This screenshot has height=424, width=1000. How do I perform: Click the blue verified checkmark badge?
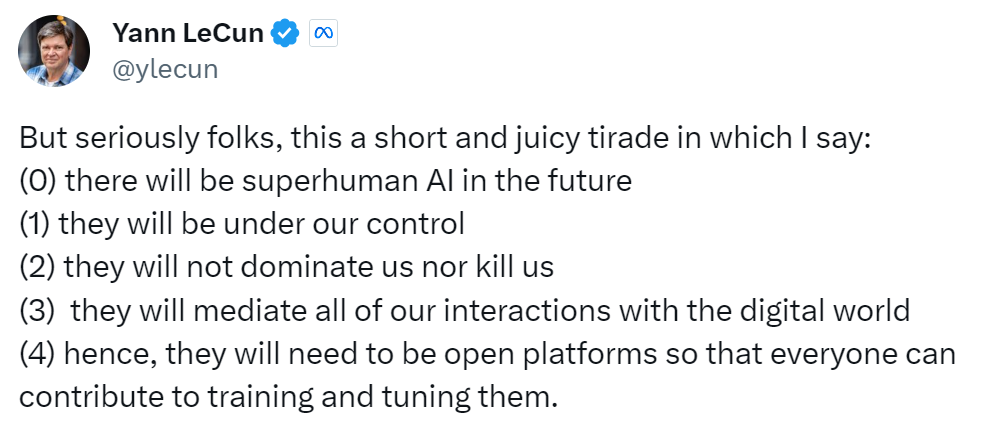tap(287, 34)
